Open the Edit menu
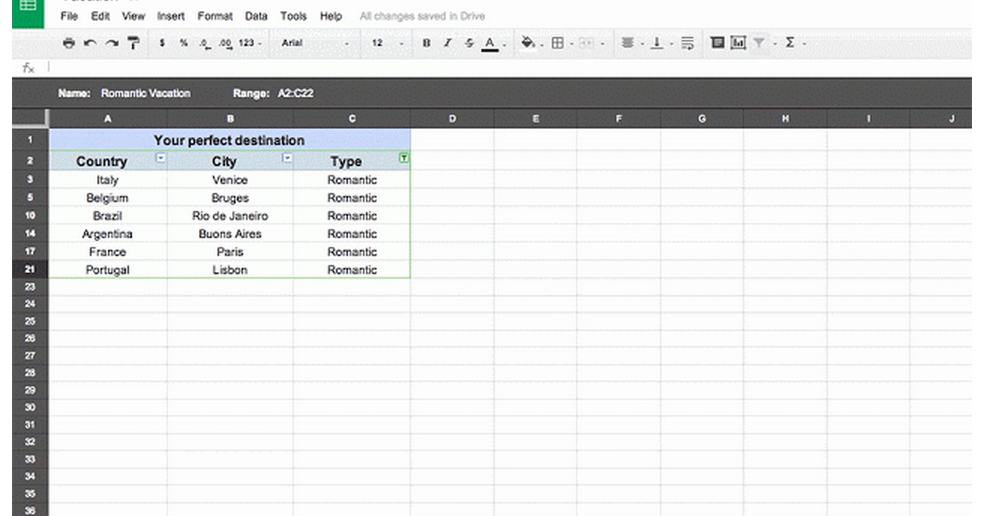 click(100, 16)
